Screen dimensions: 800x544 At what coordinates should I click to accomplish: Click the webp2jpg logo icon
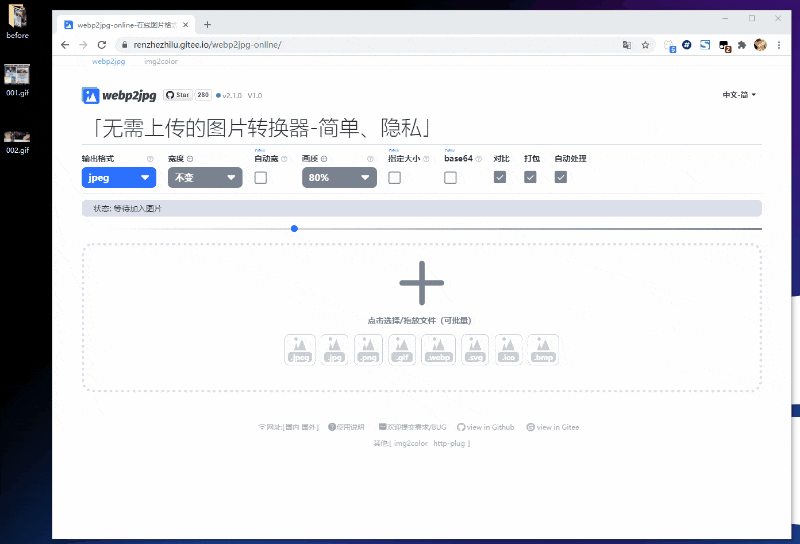click(x=90, y=95)
